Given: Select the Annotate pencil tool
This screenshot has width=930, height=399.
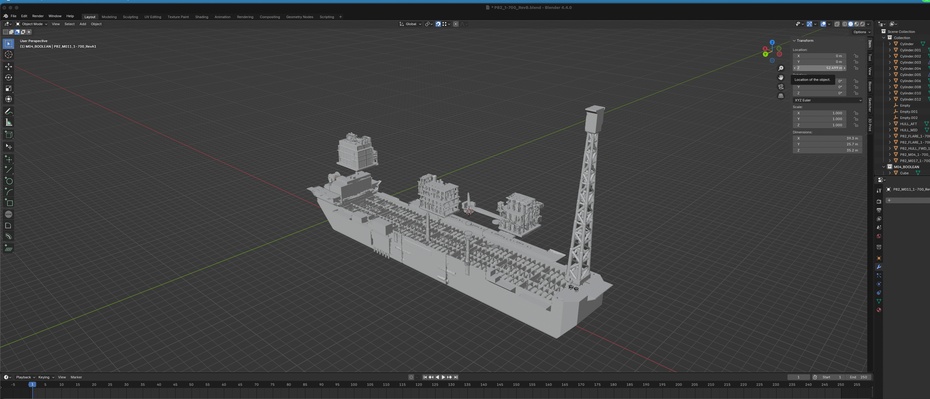Looking at the screenshot, I should pos(8,111).
